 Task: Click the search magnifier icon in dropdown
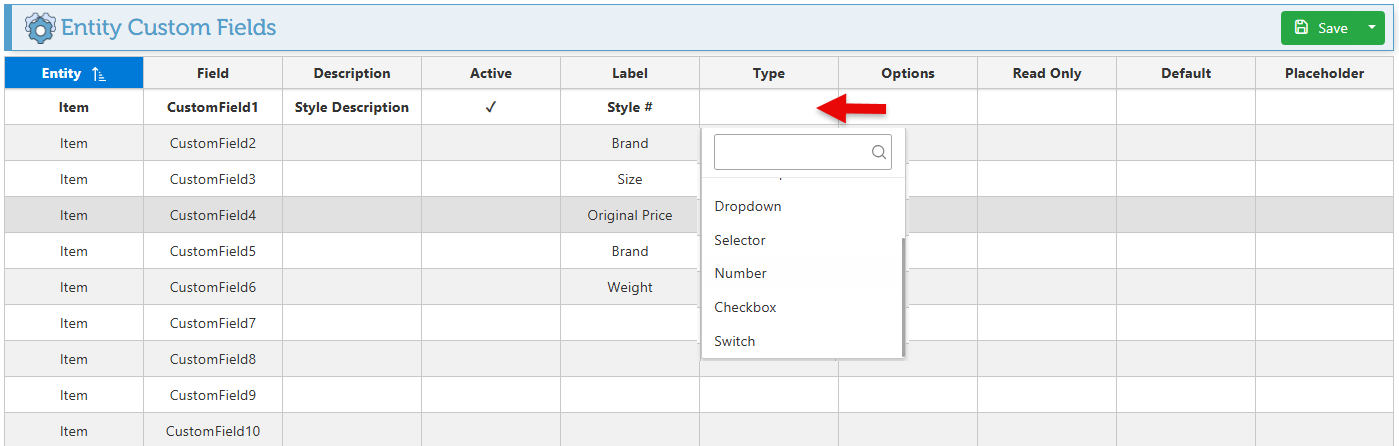[879, 153]
